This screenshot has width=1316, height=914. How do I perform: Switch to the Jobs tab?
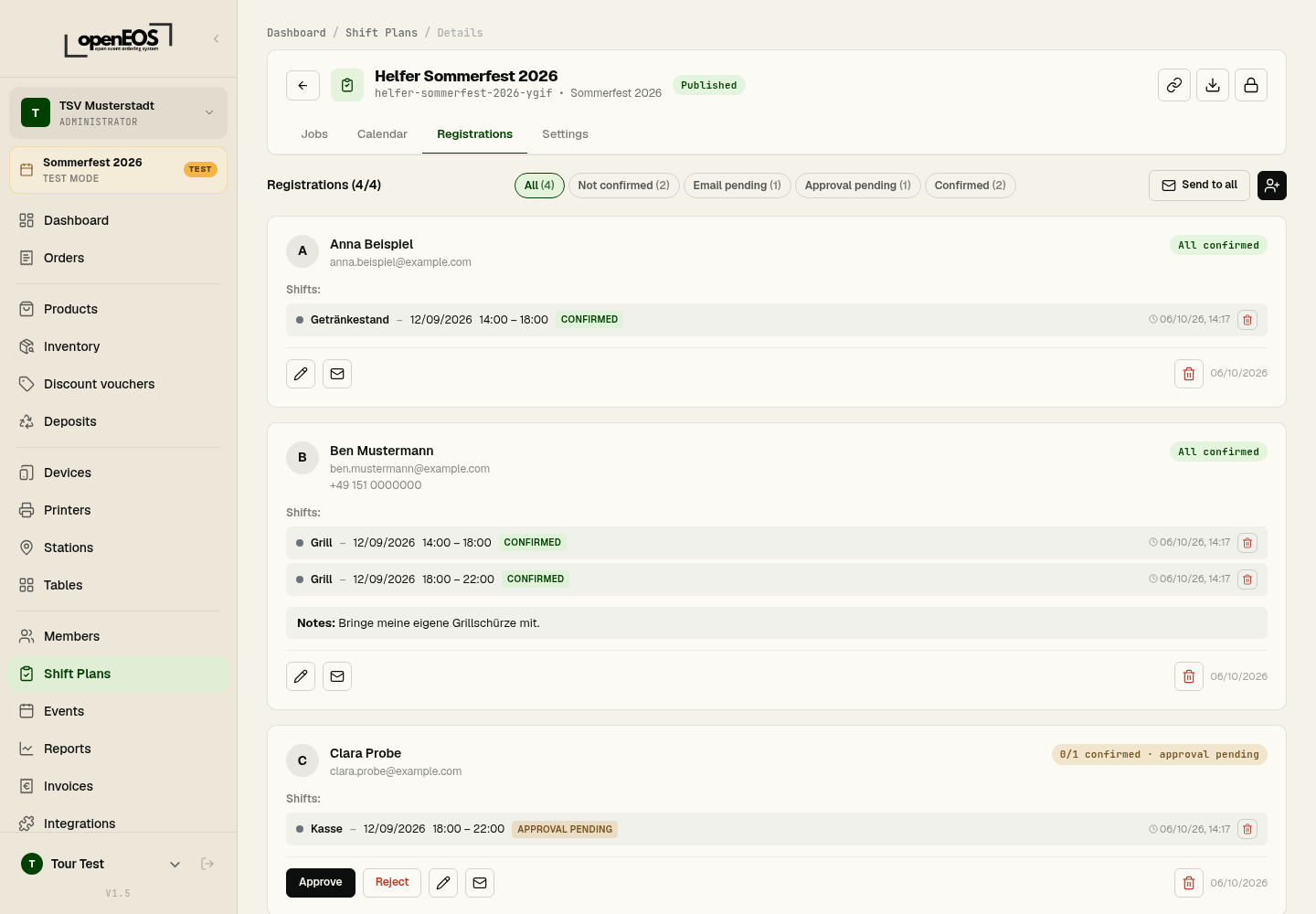tap(314, 134)
